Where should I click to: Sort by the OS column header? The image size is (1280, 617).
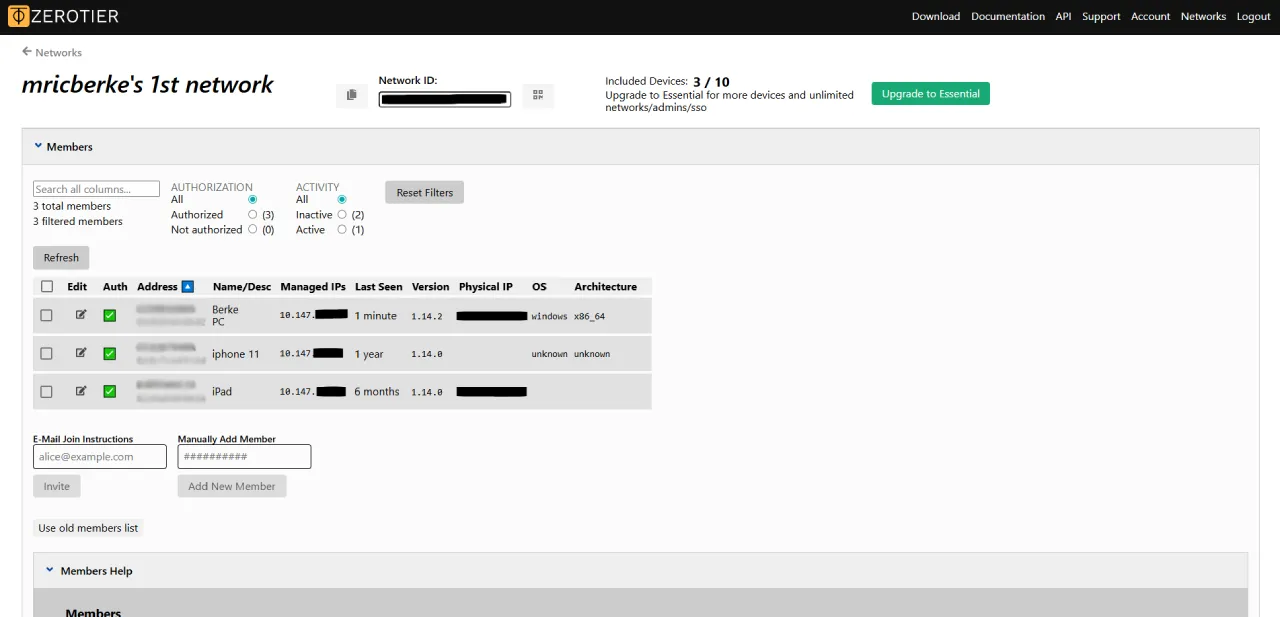pyautogui.click(x=539, y=287)
